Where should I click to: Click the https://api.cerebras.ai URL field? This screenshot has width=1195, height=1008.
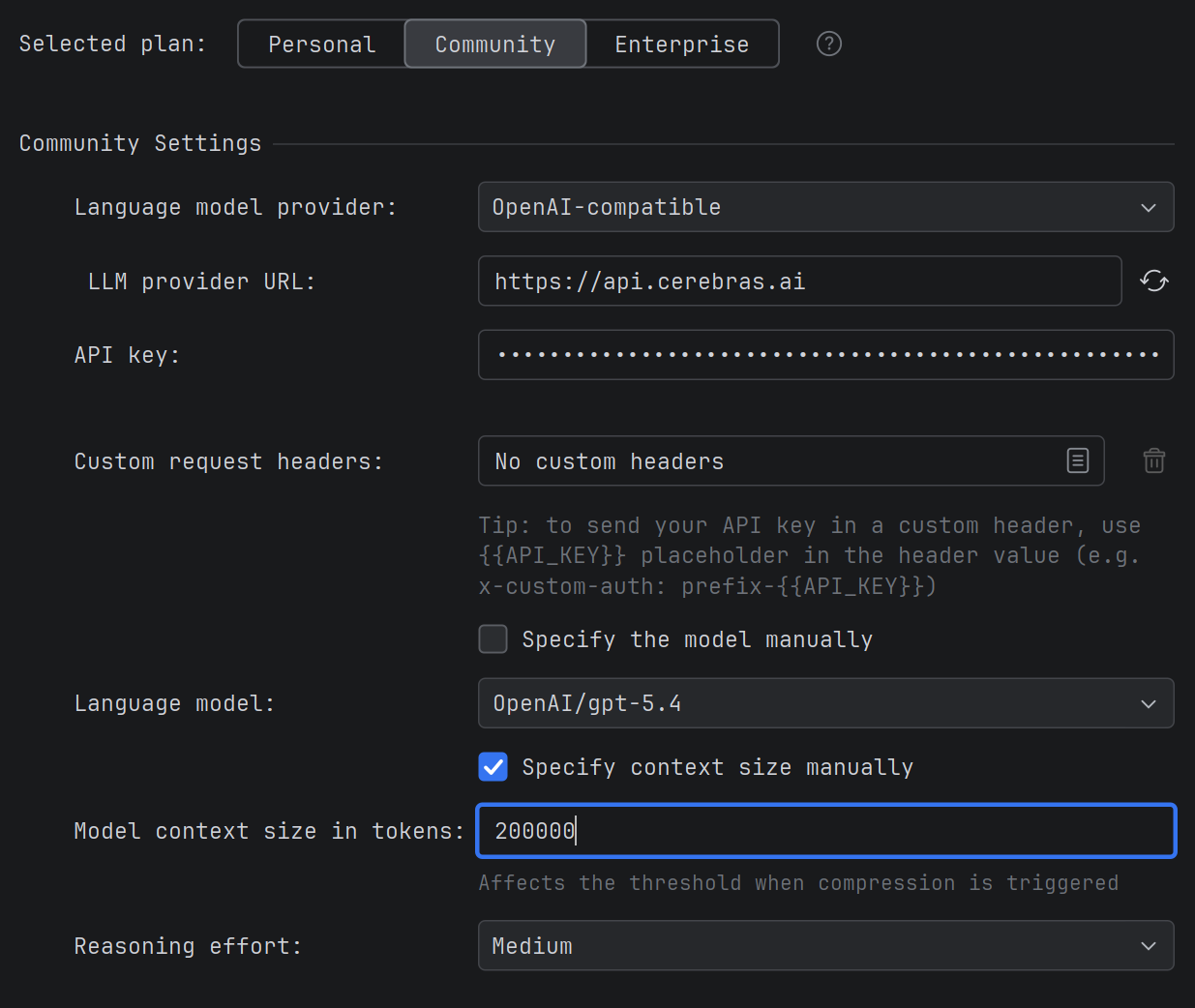click(x=799, y=281)
